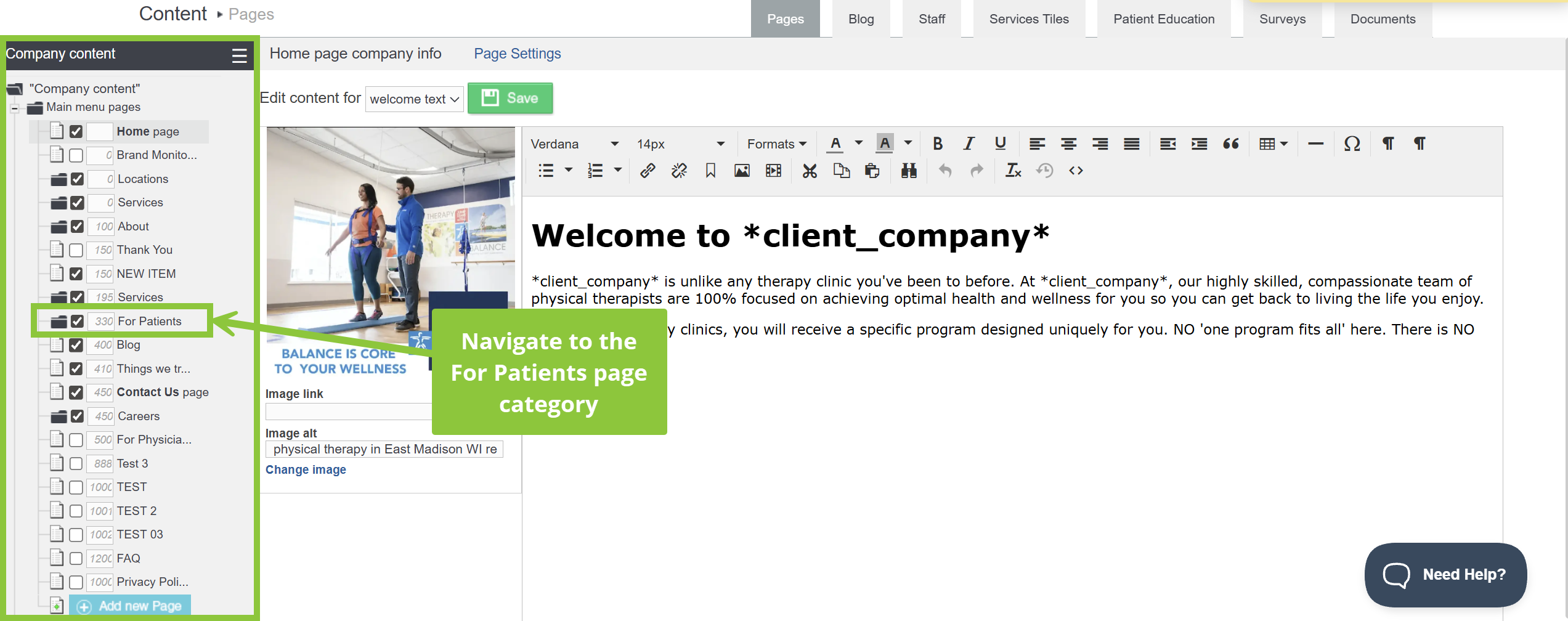Insert or edit a link
The image size is (1568, 621).
648,171
